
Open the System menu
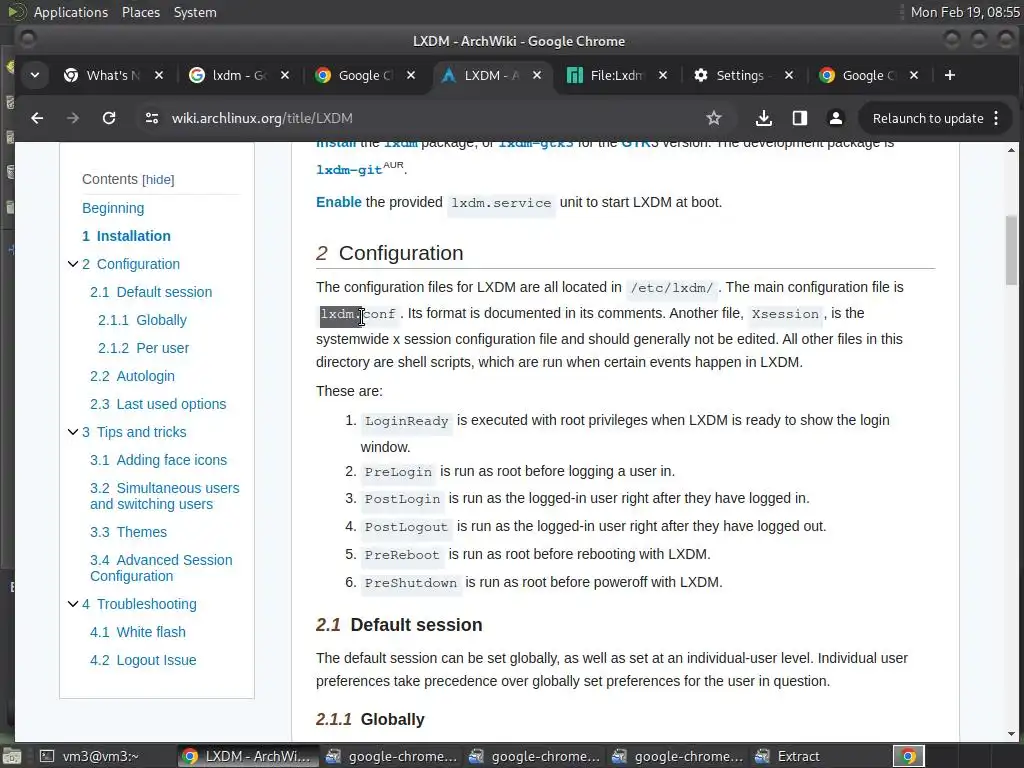[195, 12]
